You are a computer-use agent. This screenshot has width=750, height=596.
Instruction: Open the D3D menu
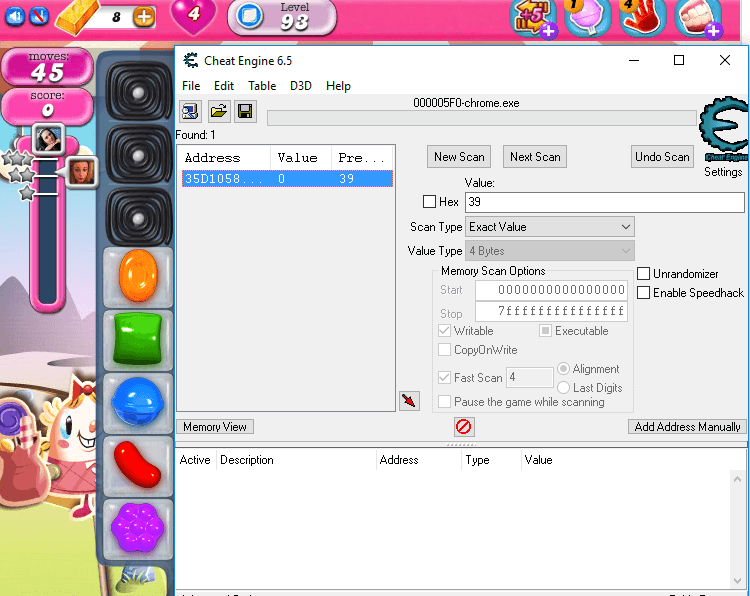click(301, 86)
